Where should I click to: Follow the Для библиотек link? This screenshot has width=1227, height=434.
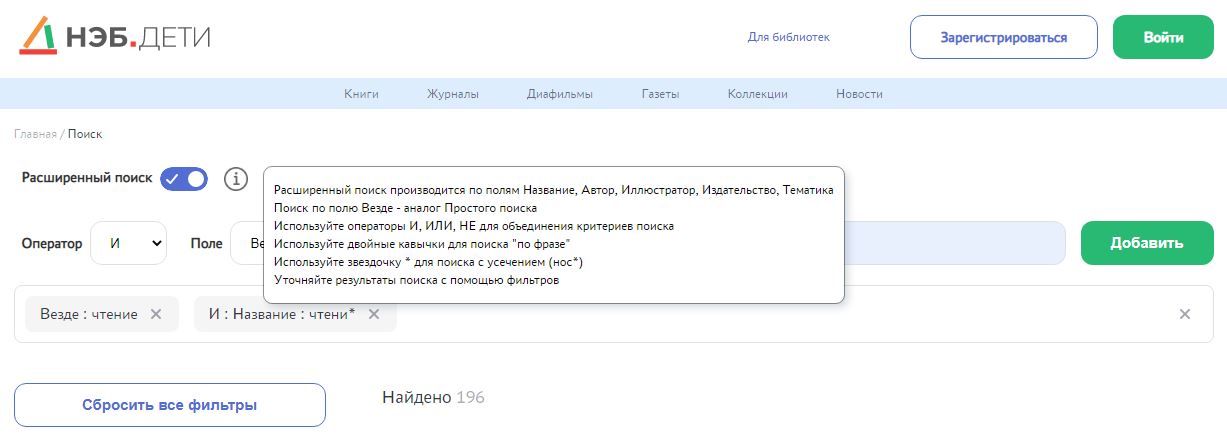tap(789, 38)
